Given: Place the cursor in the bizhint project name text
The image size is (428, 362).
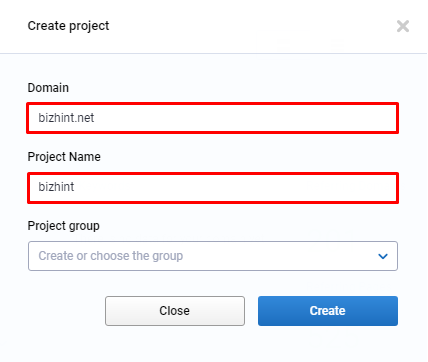Looking at the screenshot, I should [x=56, y=187].
